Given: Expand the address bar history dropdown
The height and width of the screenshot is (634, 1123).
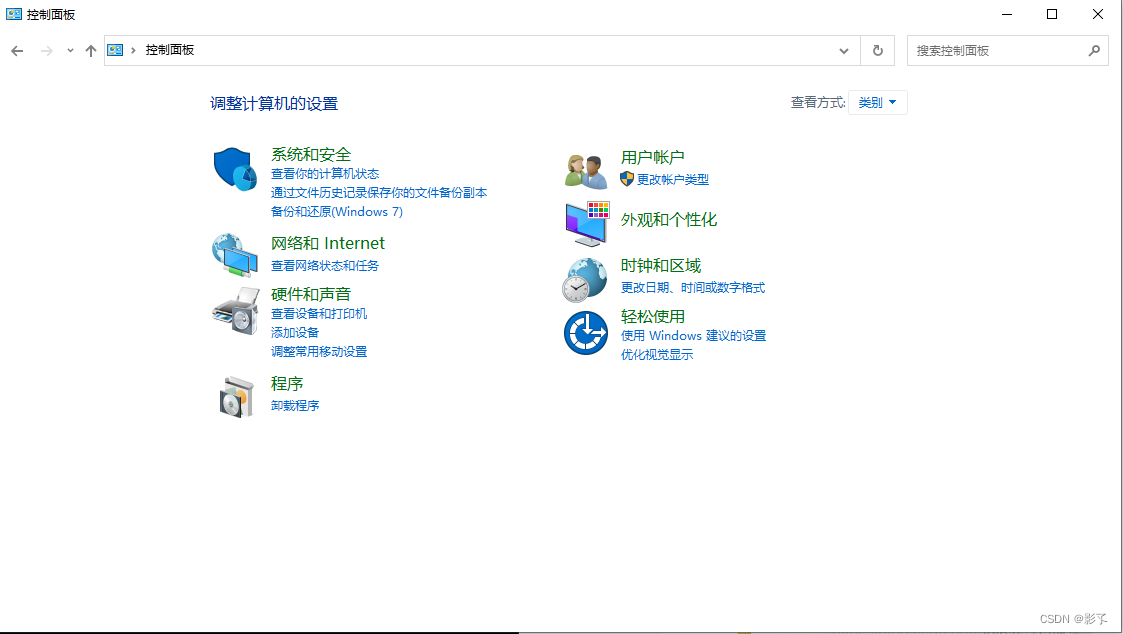Looking at the screenshot, I should pyautogui.click(x=844, y=51).
